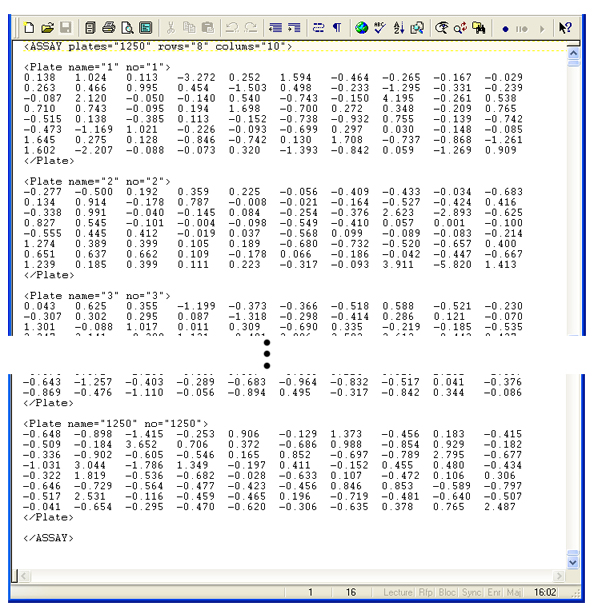Print the document with the printer icon

(108, 28)
